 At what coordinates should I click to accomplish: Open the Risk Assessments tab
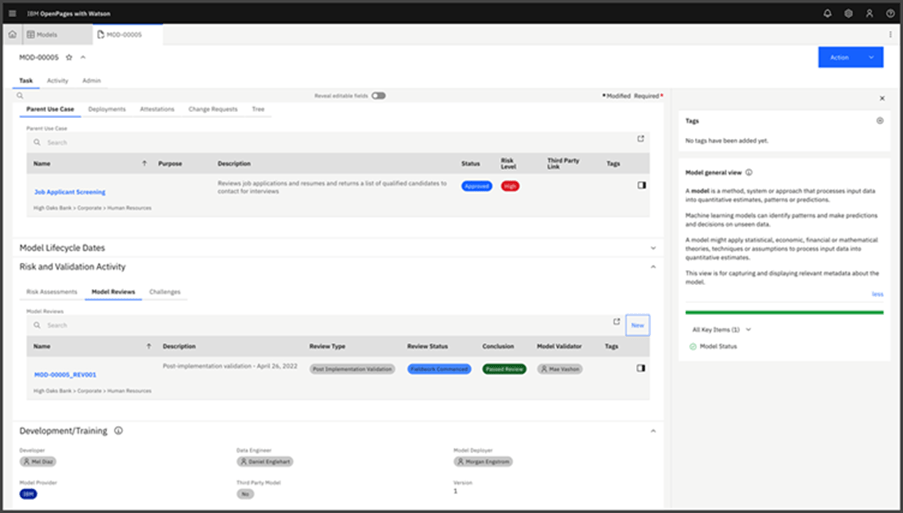pyautogui.click(x=52, y=292)
